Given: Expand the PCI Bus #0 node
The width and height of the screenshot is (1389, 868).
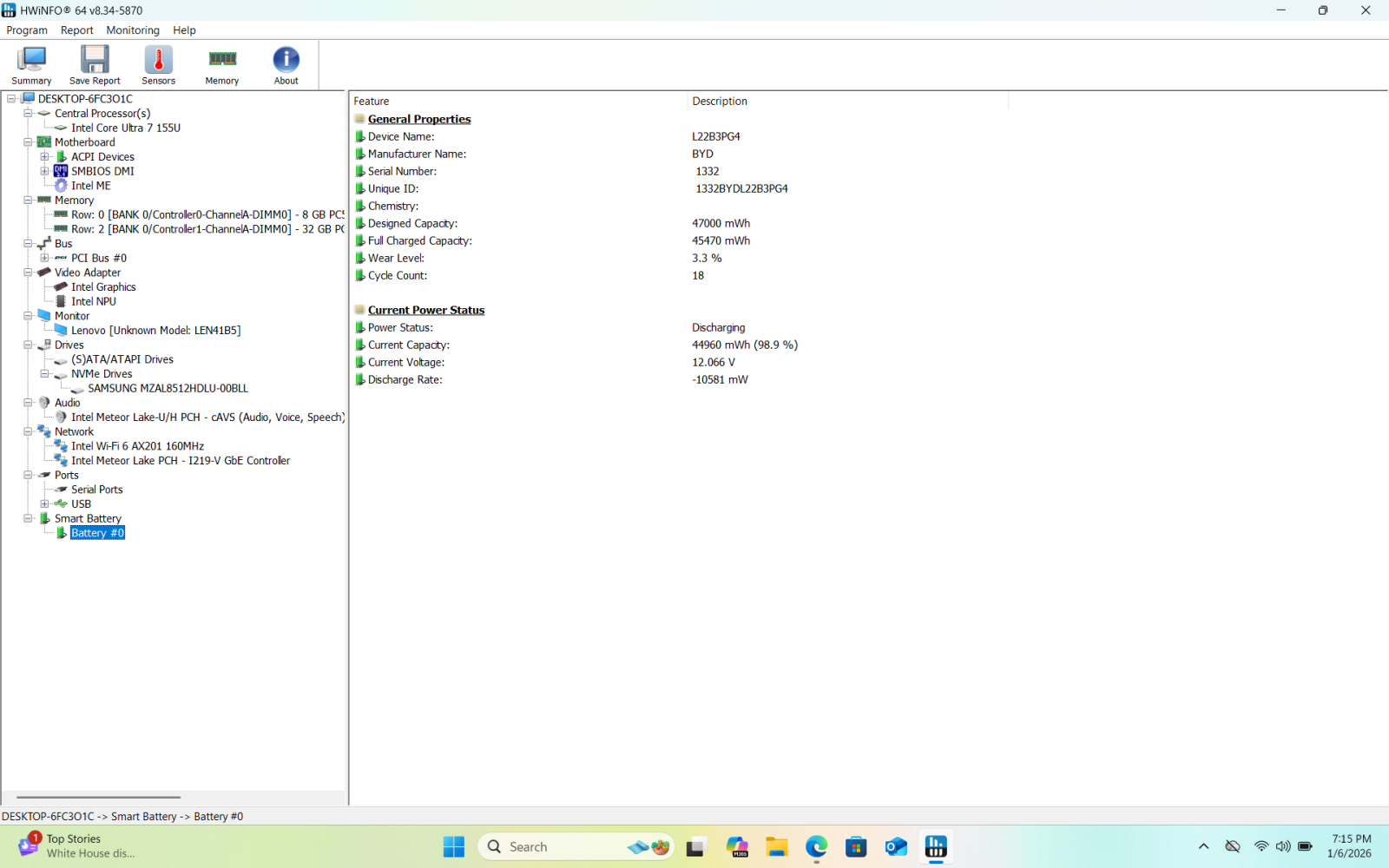Looking at the screenshot, I should (44, 258).
